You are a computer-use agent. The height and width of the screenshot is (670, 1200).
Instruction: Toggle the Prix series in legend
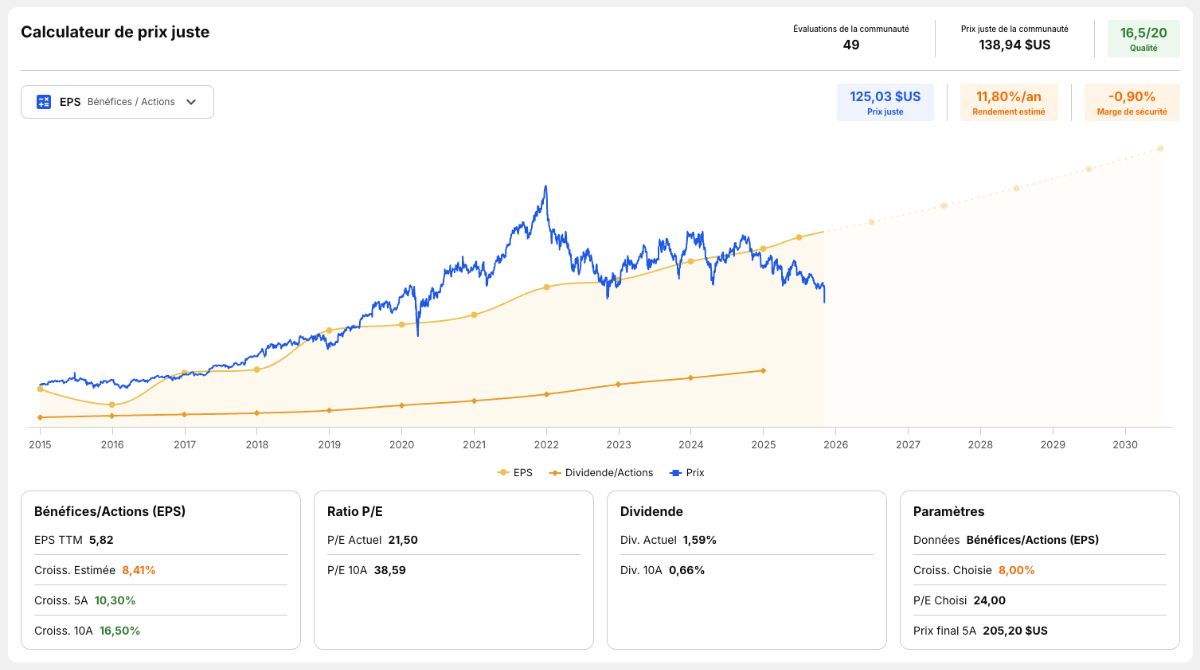[x=687, y=472]
